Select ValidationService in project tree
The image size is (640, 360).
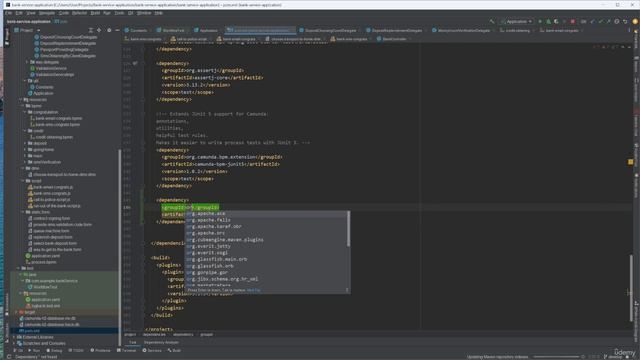coord(51,69)
